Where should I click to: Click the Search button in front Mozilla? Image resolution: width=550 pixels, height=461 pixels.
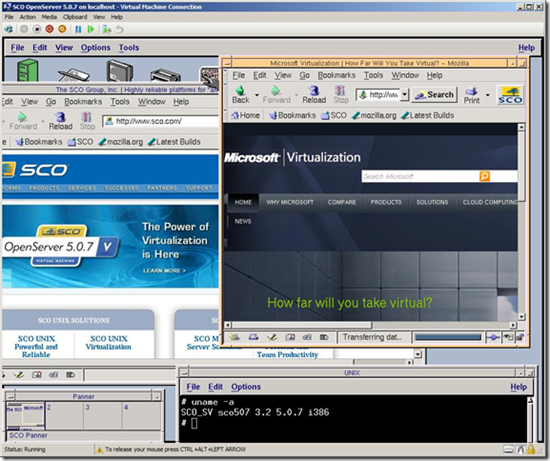coord(434,95)
